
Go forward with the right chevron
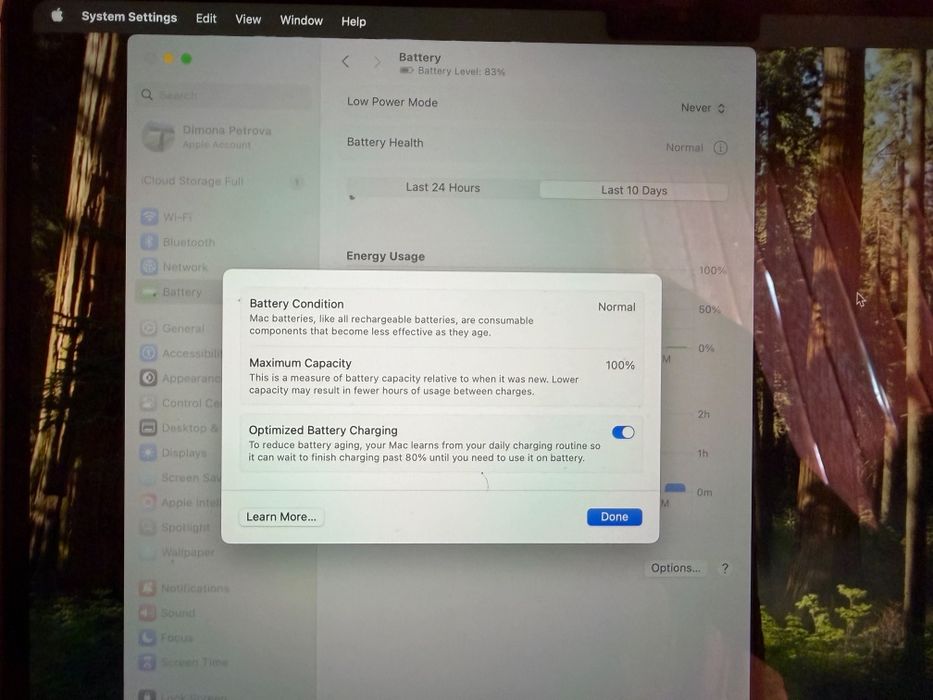pos(377,62)
